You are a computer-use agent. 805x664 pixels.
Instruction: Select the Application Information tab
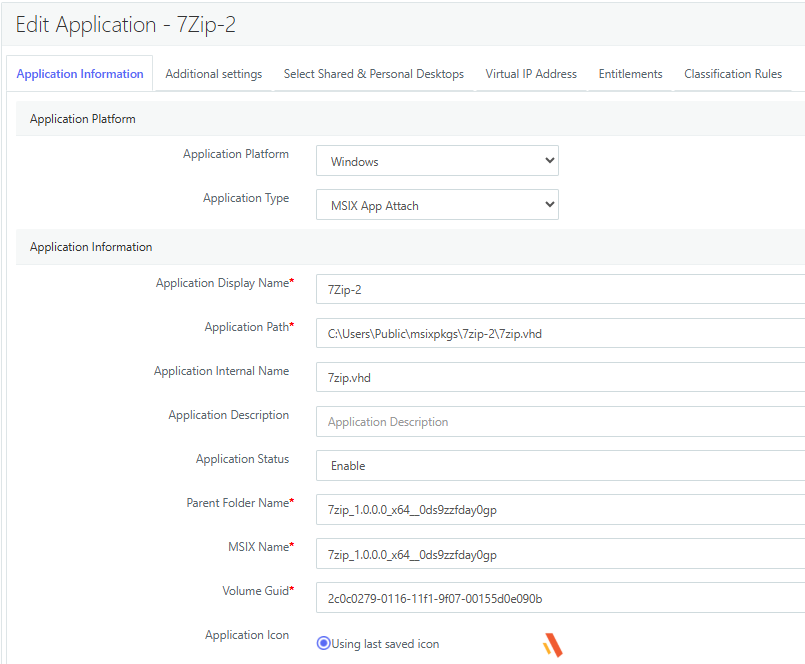pyautogui.click(x=80, y=74)
